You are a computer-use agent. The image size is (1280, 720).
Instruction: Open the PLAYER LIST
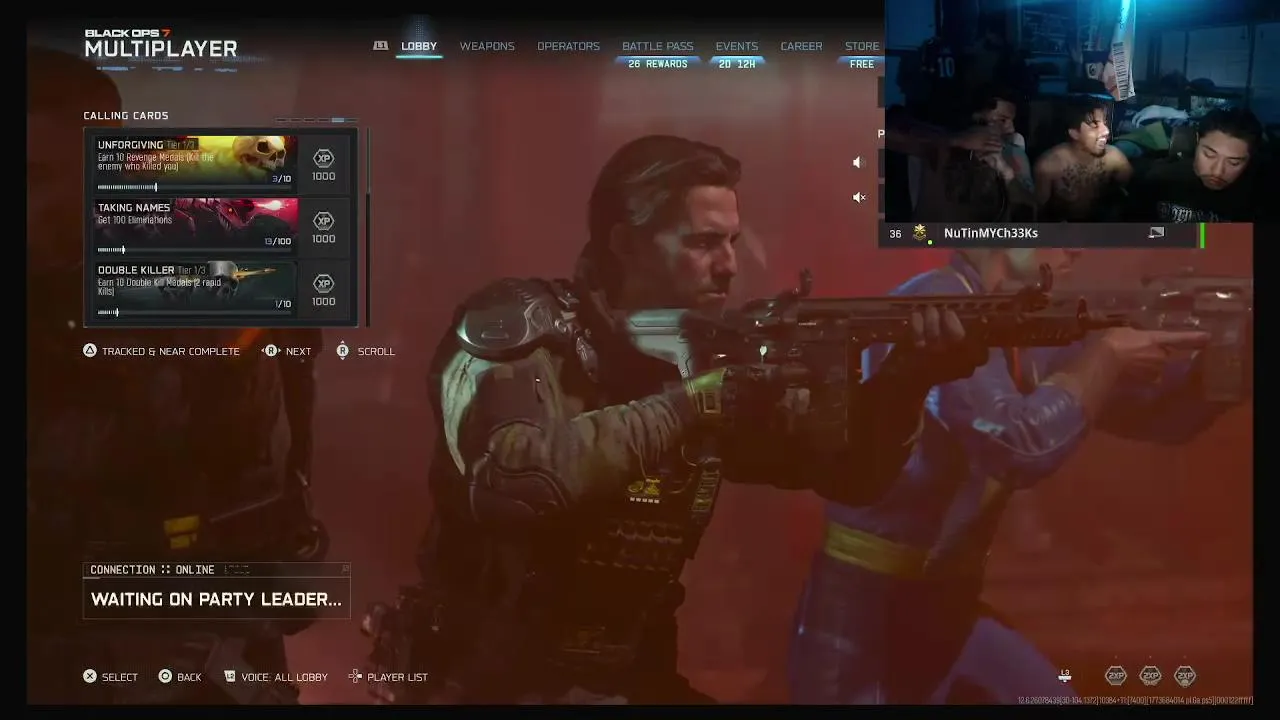point(397,677)
